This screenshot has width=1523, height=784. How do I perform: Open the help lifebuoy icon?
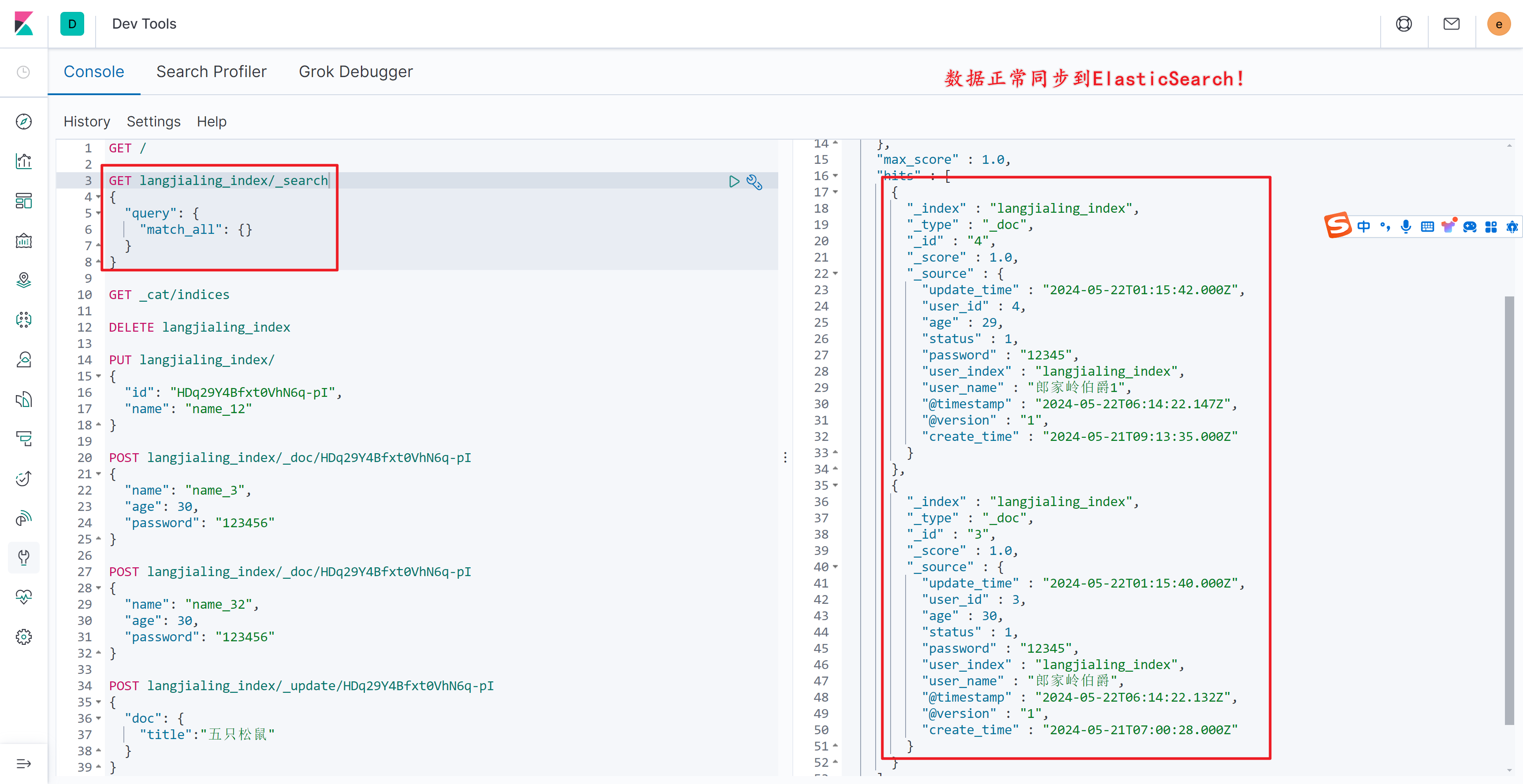[1404, 24]
